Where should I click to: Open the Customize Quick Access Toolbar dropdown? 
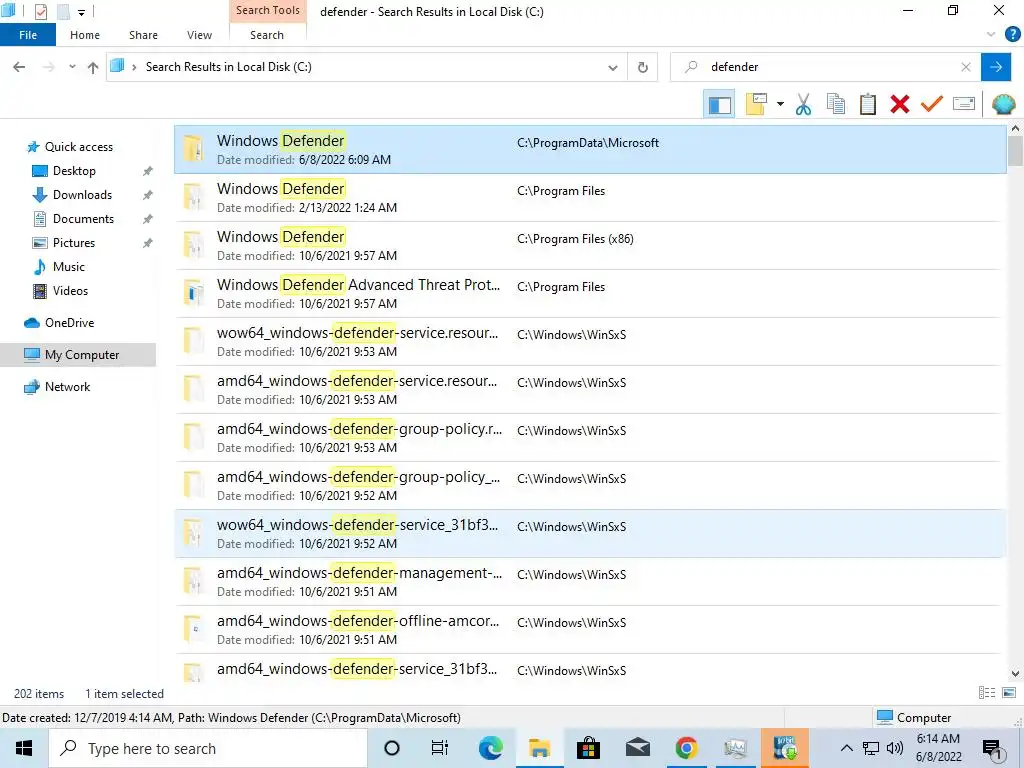coord(82,12)
